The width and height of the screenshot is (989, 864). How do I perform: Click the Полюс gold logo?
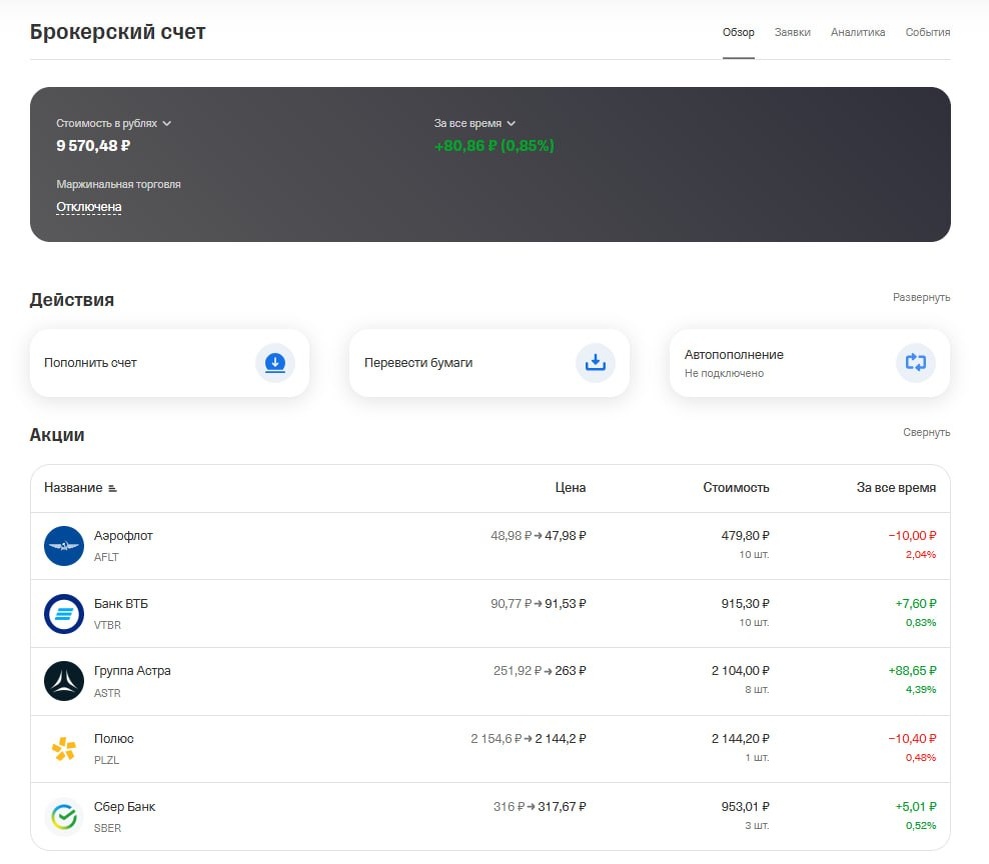click(64, 749)
